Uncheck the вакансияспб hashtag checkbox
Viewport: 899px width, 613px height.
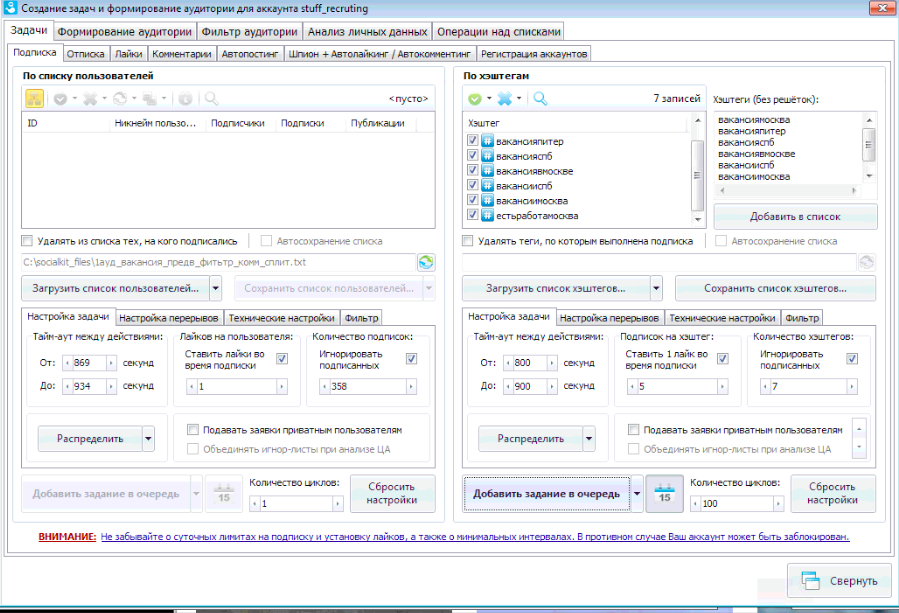[x=472, y=155]
